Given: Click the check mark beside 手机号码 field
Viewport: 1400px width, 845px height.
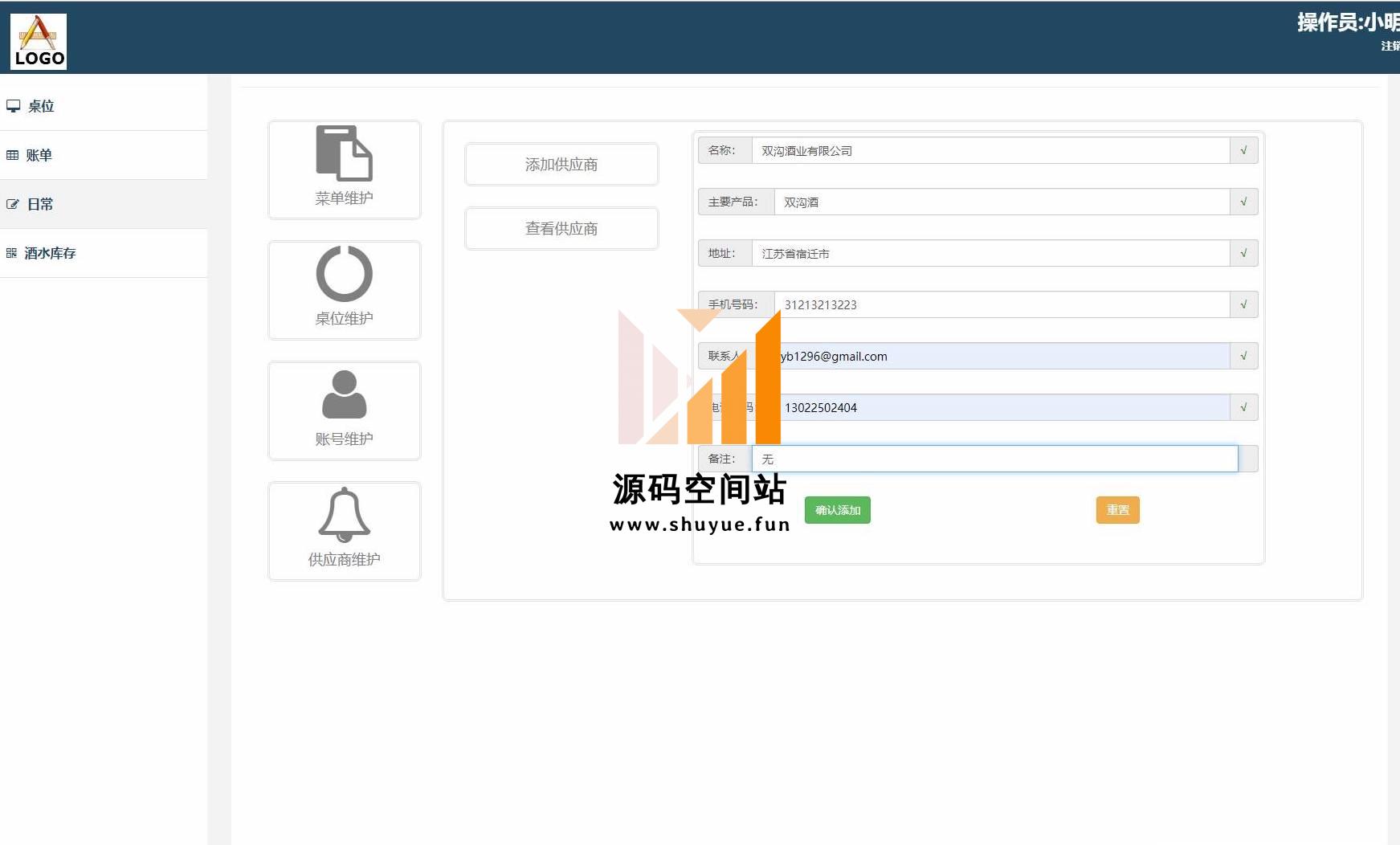Looking at the screenshot, I should pos(1243,304).
